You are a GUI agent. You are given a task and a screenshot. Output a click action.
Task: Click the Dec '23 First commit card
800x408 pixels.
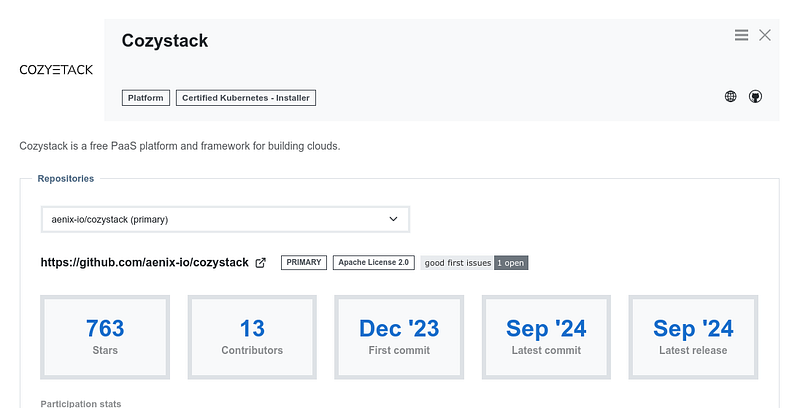tap(399, 337)
